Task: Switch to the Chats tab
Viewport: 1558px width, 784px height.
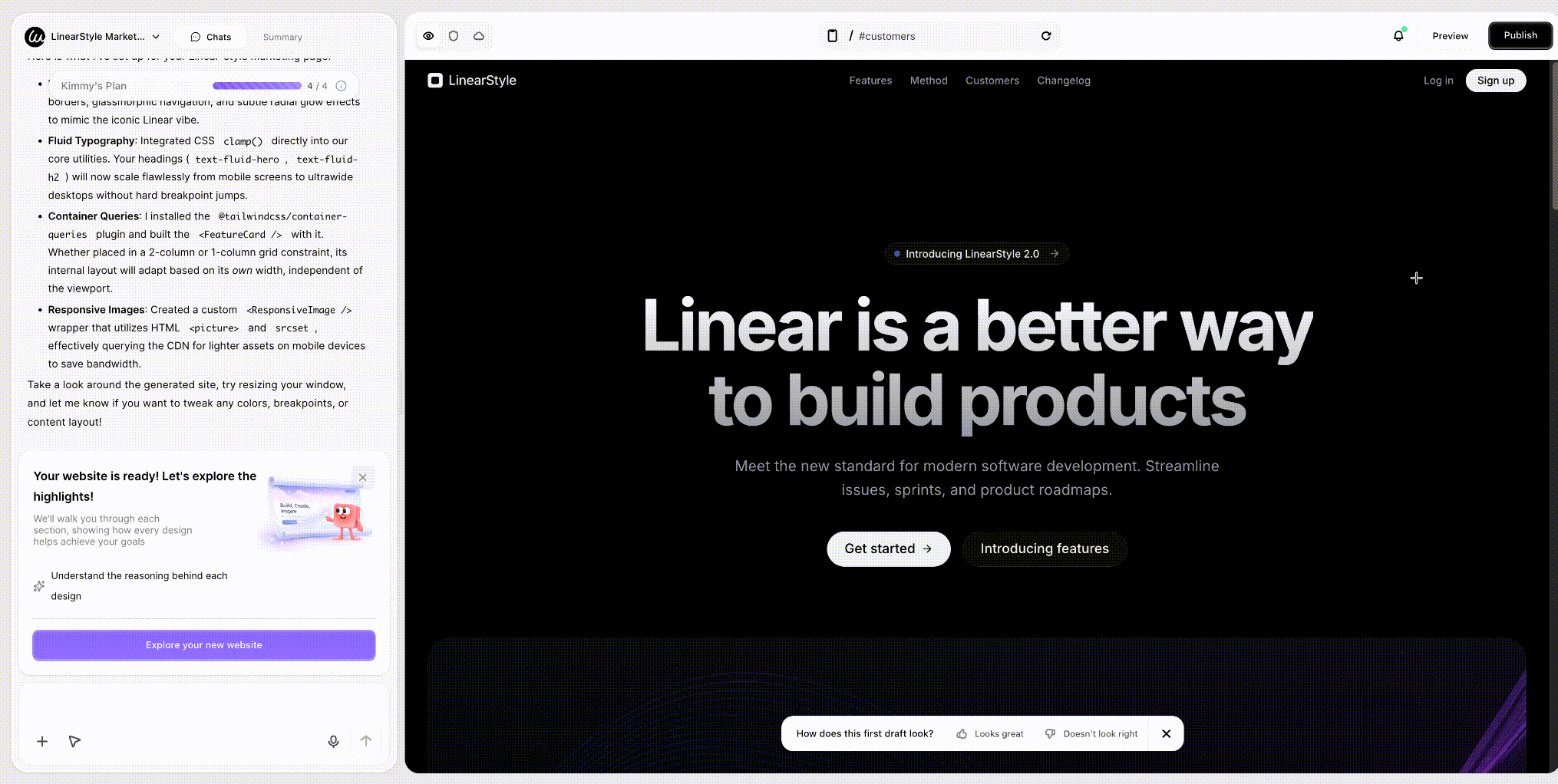Action: (210, 37)
